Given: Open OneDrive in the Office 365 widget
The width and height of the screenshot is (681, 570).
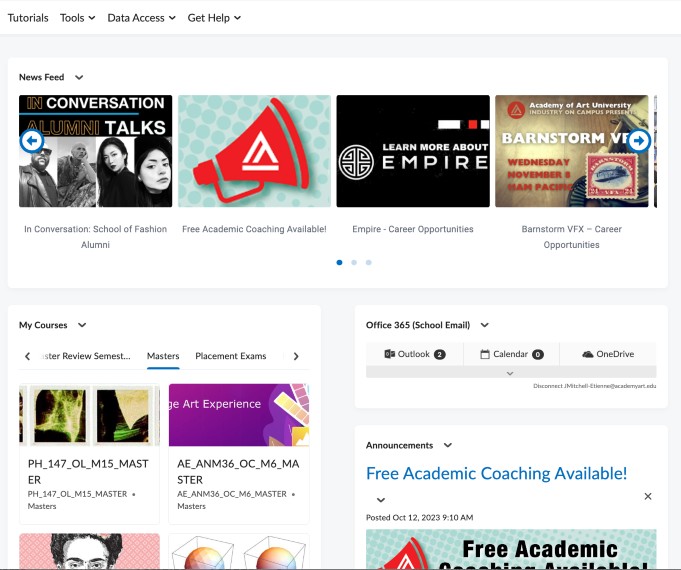Looking at the screenshot, I should pyautogui.click(x=608, y=354).
